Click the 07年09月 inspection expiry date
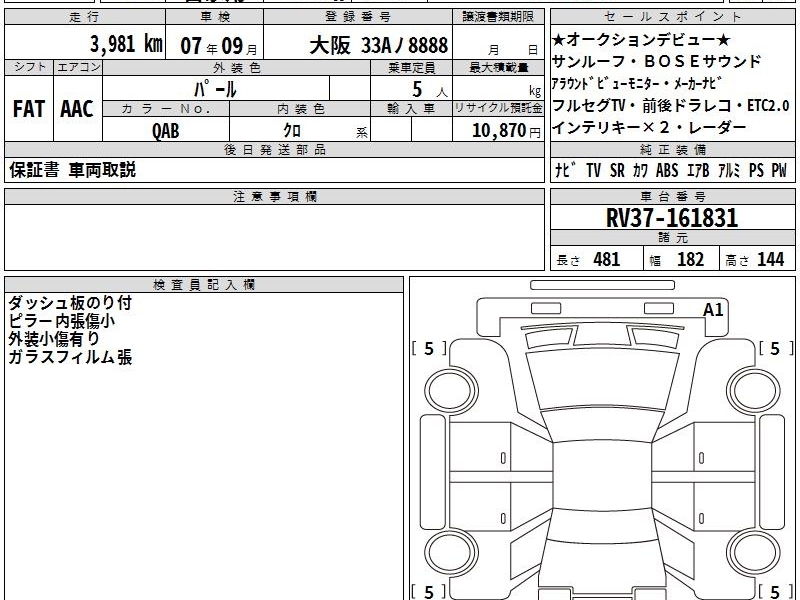Image resolution: width=800 pixels, height=600 pixels. (x=219, y=46)
